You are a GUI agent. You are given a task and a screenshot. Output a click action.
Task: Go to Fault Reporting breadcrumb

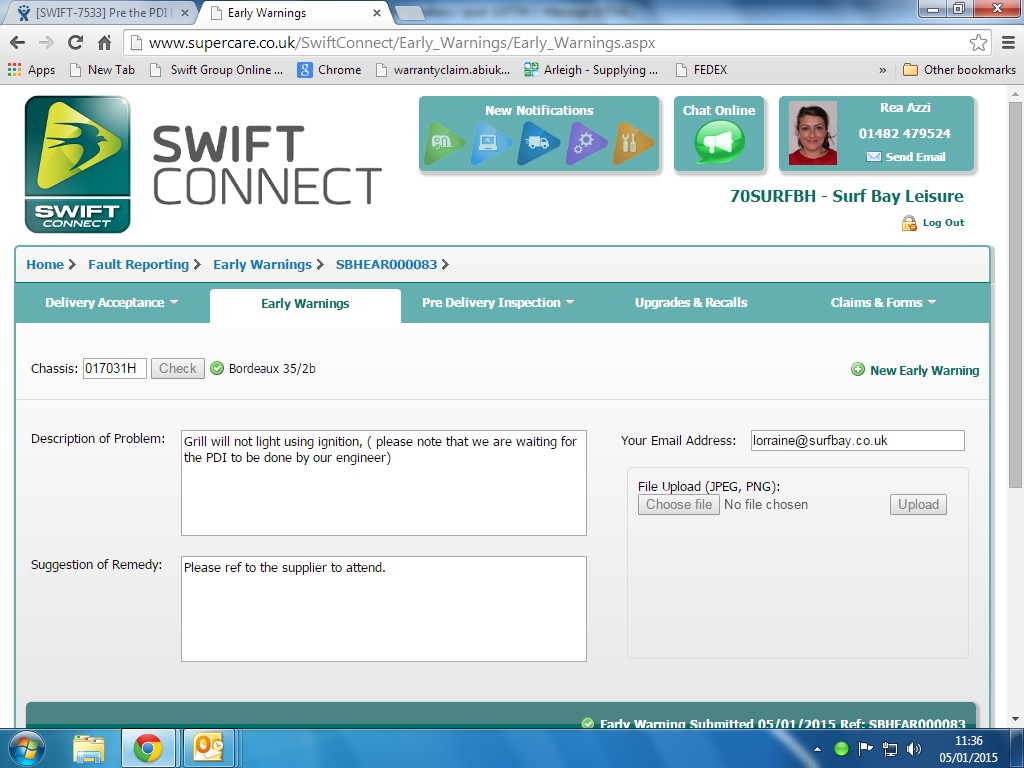click(x=138, y=264)
